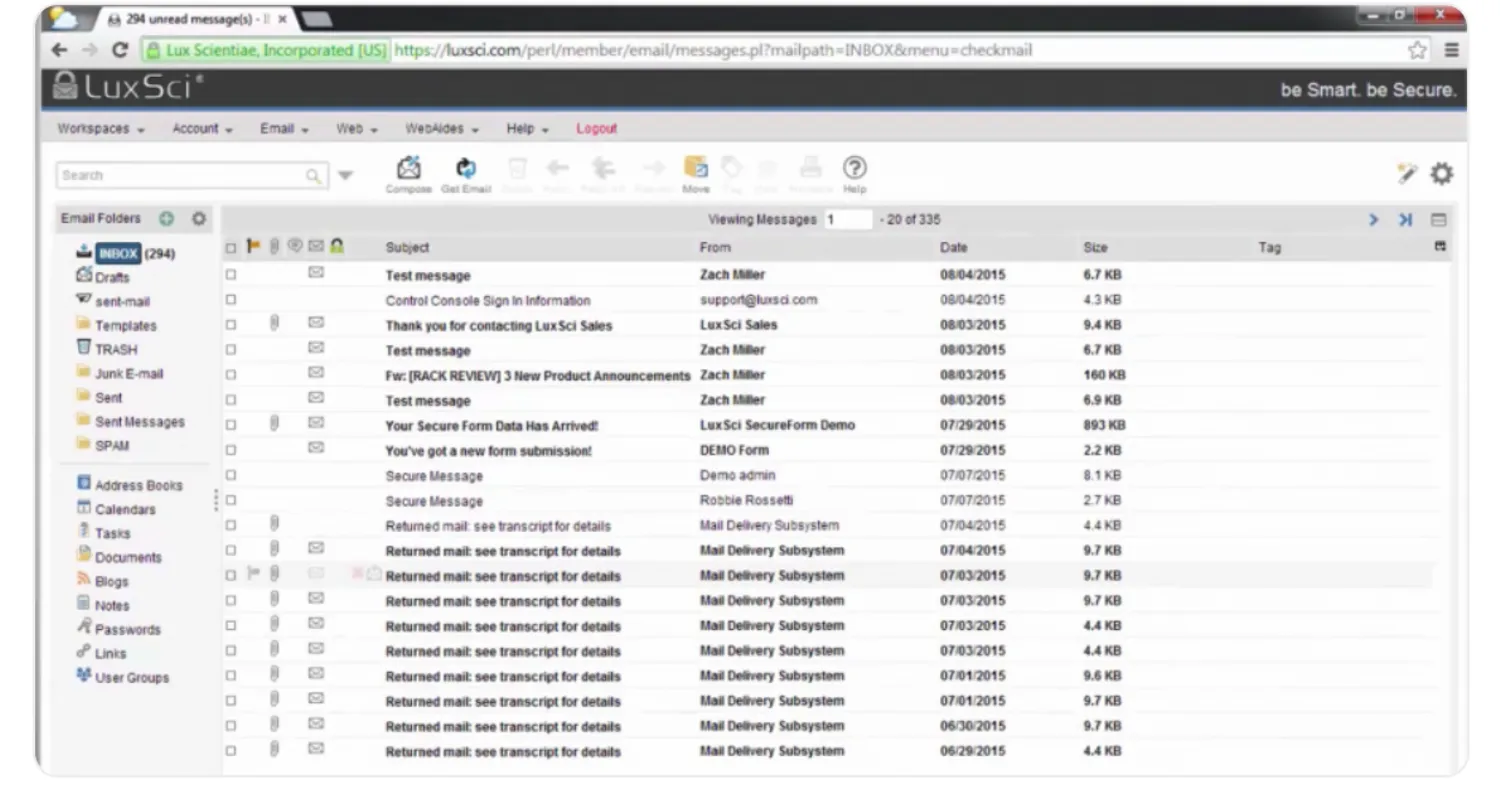Click the Viewing Messages page number field

tap(848, 220)
